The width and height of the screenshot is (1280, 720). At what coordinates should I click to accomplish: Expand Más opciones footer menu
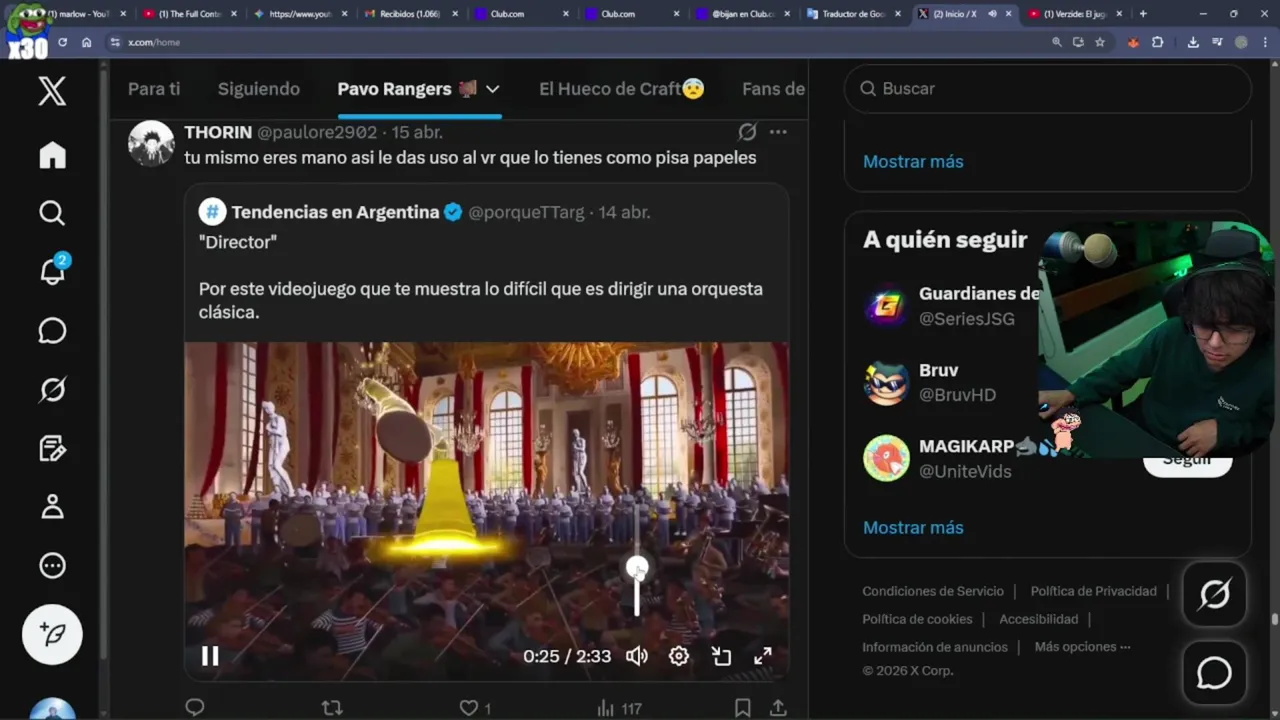(1083, 647)
